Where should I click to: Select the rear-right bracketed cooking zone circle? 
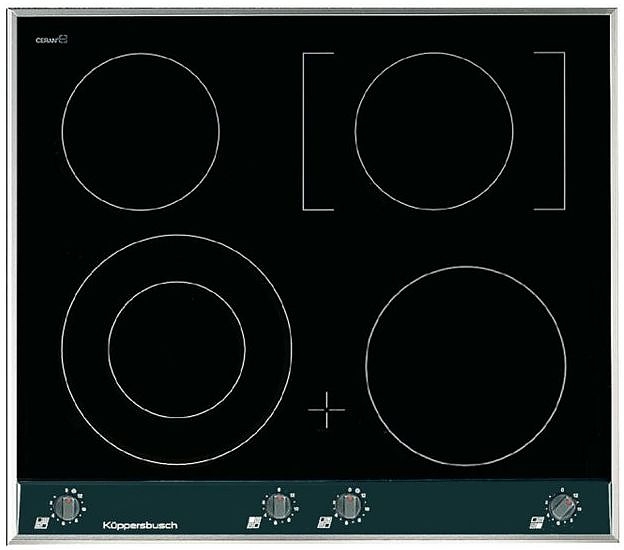point(434,131)
